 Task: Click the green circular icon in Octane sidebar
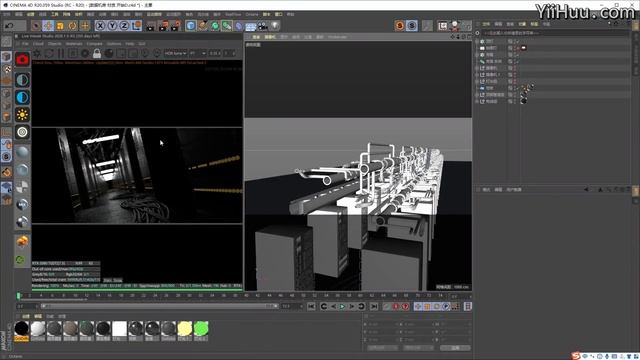(20, 259)
